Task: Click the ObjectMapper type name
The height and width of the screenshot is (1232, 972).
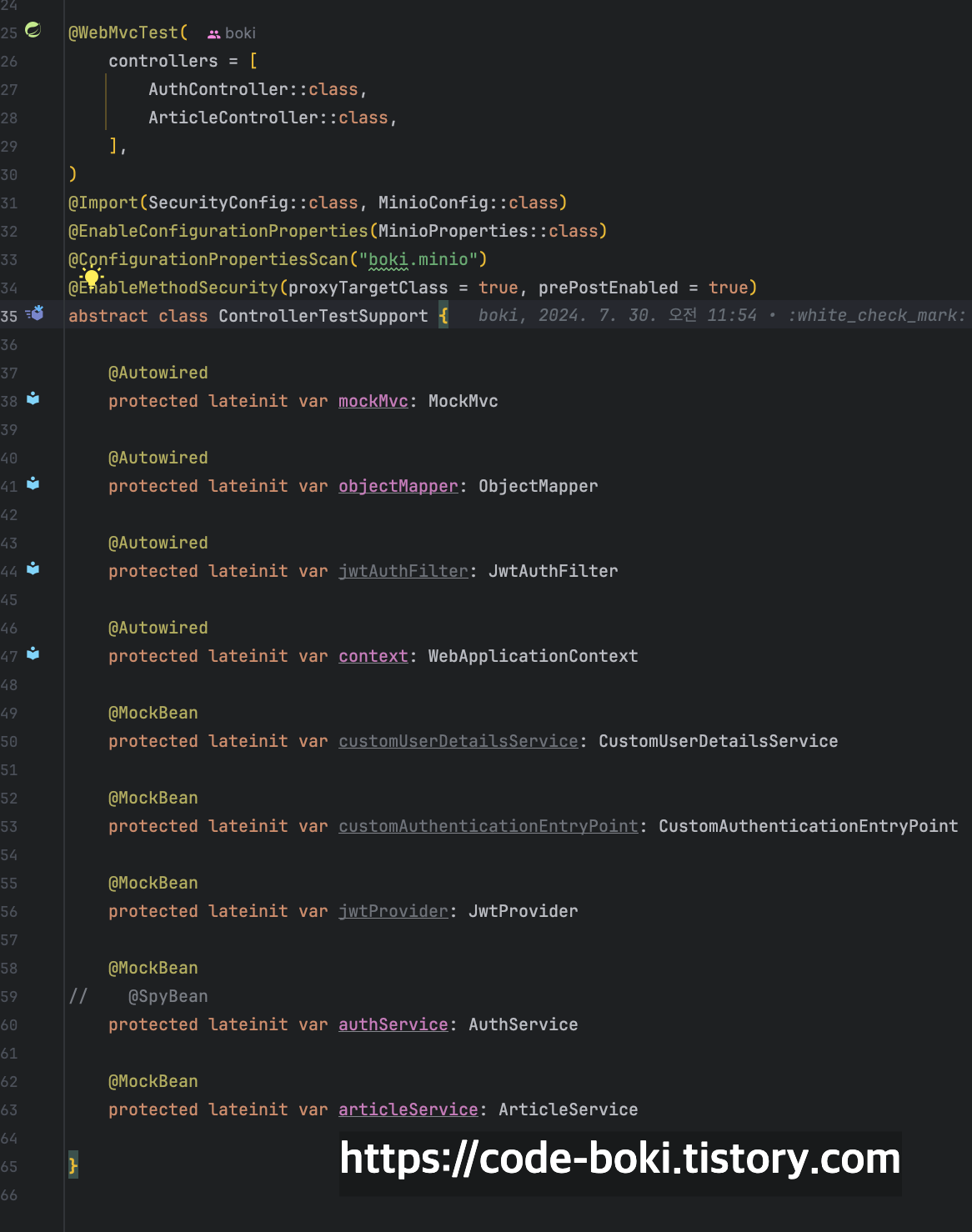Action: pos(539,486)
